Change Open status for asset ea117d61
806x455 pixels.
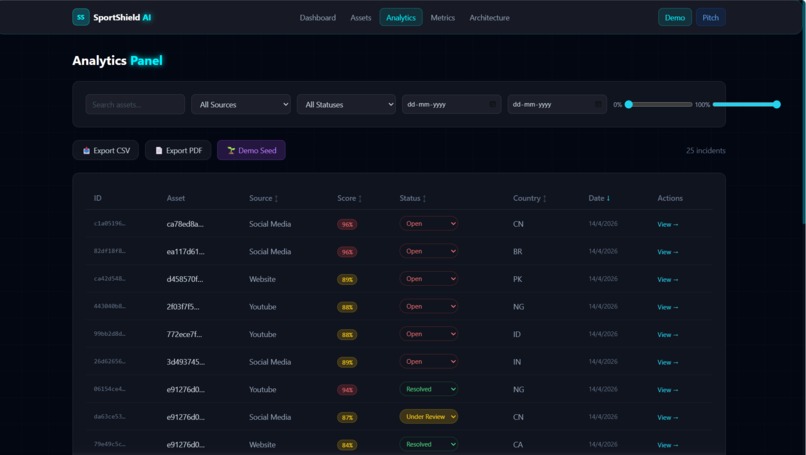pyautogui.click(x=429, y=251)
